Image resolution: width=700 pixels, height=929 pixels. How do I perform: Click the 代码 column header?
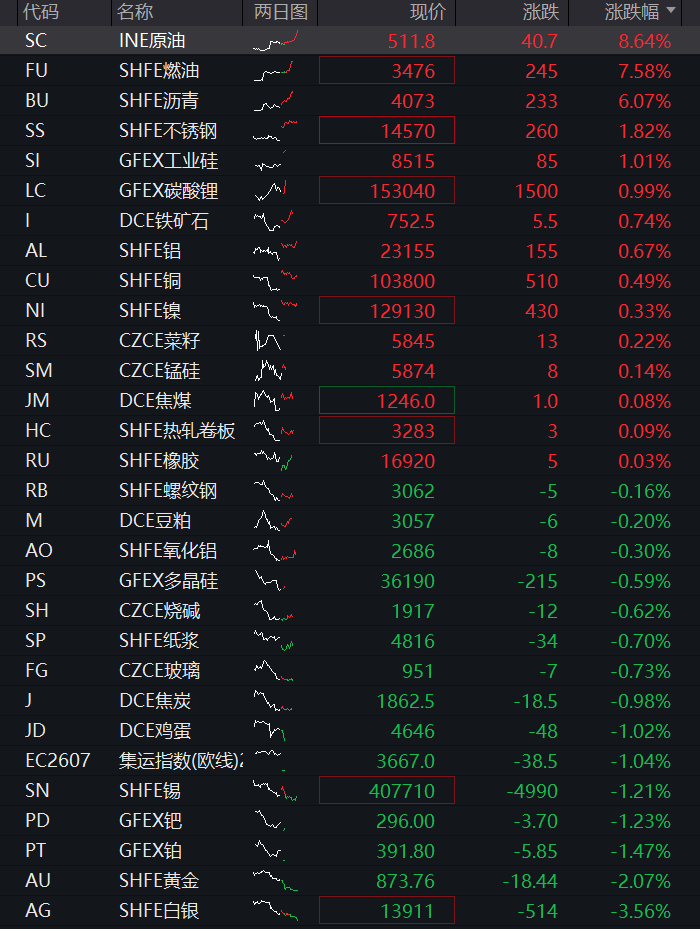[x=41, y=12]
